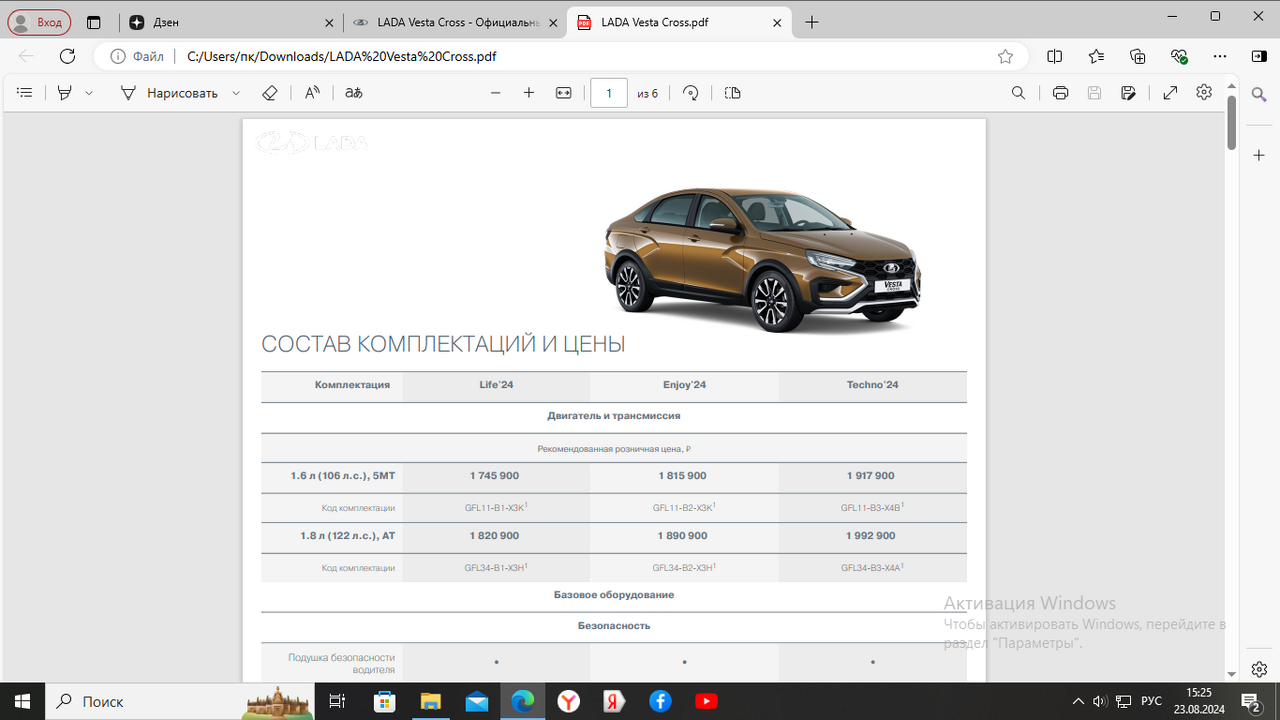The height and width of the screenshot is (720, 1280).
Task: Switch to the LADA Vesta Cross official site tab
Action: (455, 22)
